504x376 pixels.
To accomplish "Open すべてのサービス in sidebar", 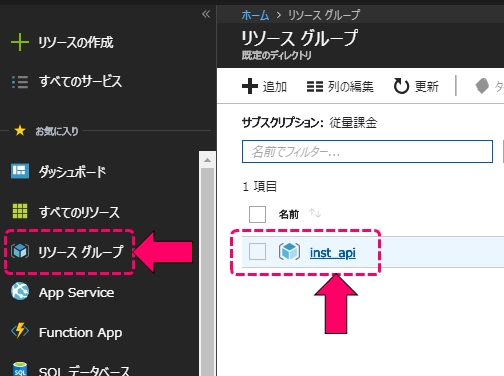I will [x=80, y=82].
